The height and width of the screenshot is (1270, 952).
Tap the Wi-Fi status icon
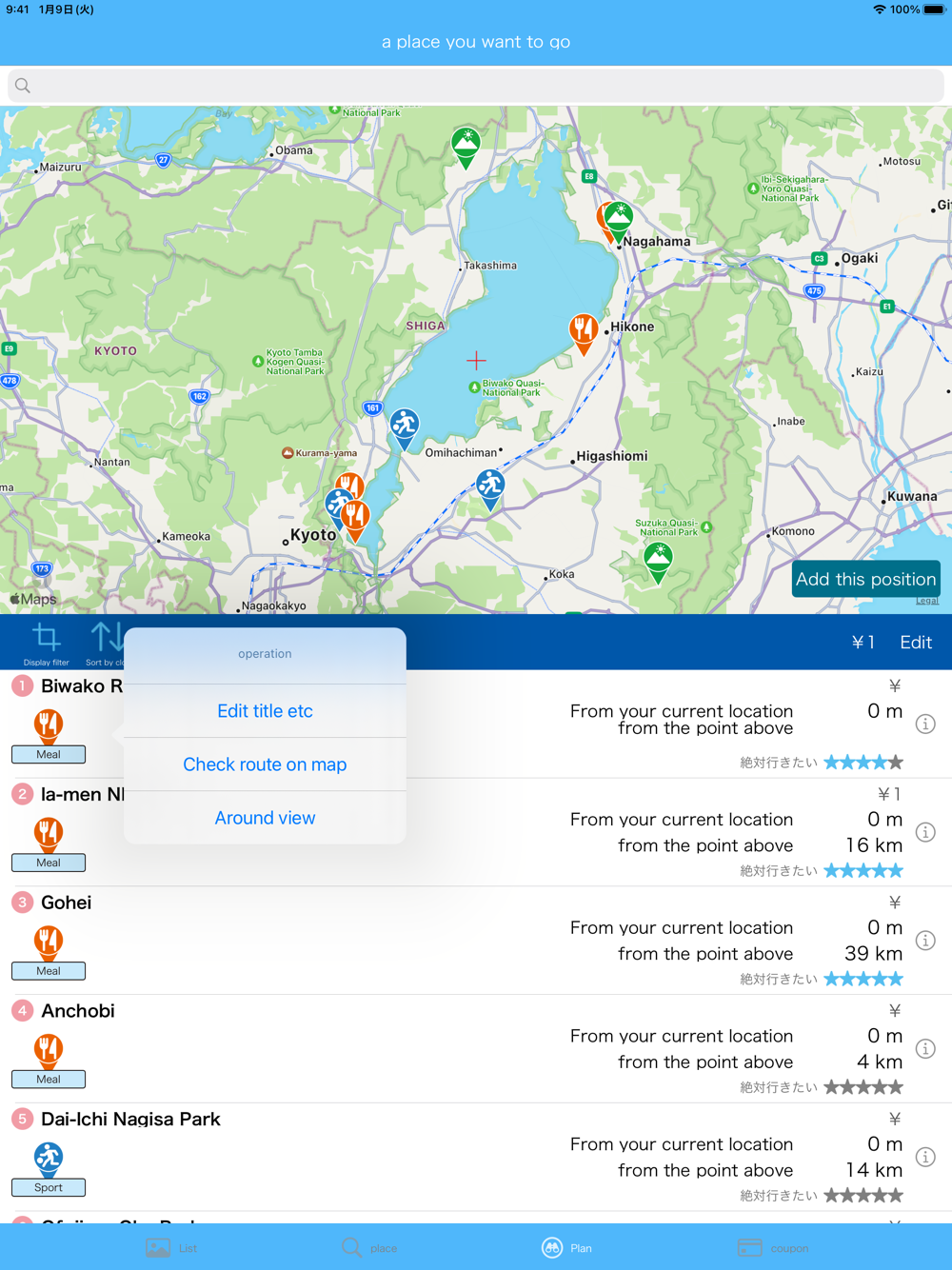[879, 10]
